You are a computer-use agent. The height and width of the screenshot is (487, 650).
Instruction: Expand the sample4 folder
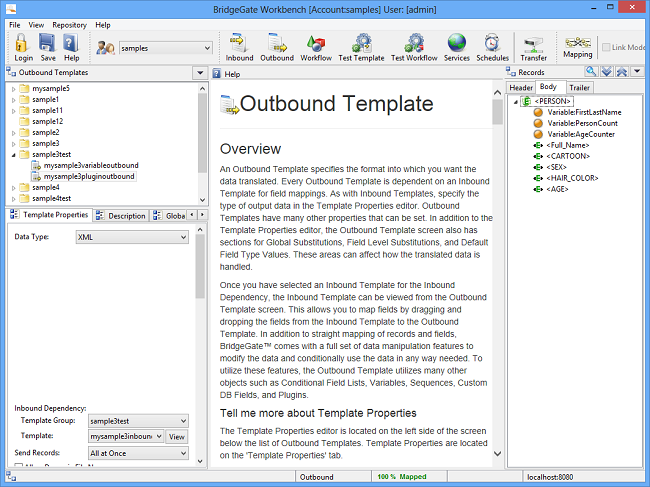[x=13, y=188]
